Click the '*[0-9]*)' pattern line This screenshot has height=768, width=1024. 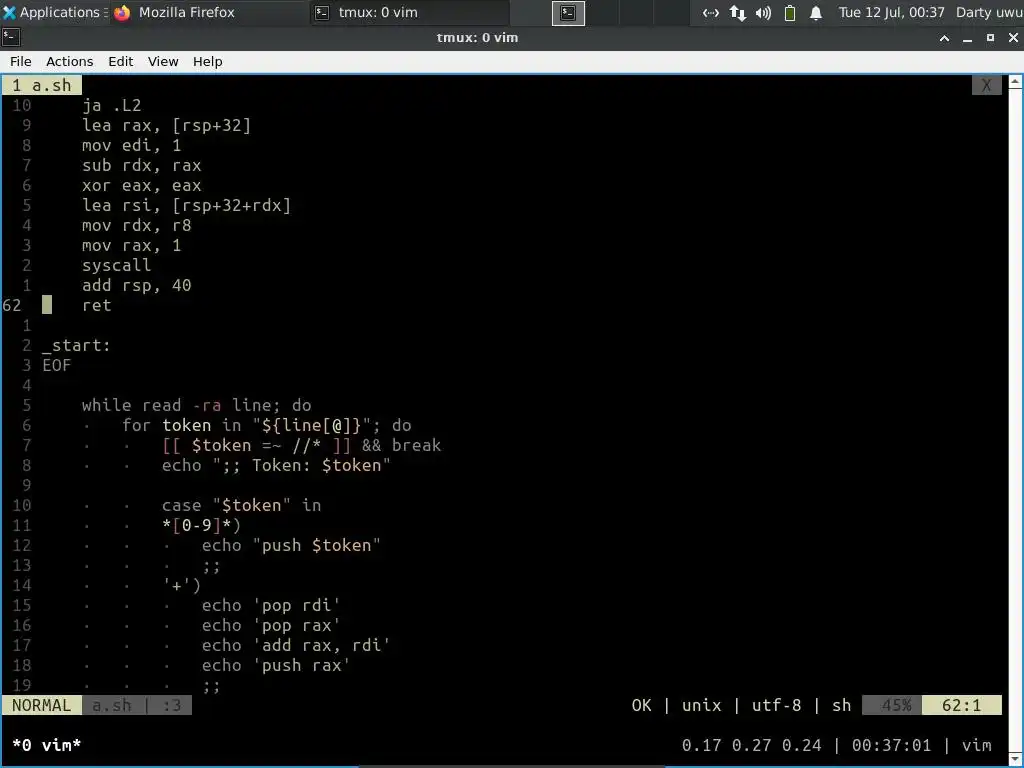tap(202, 526)
